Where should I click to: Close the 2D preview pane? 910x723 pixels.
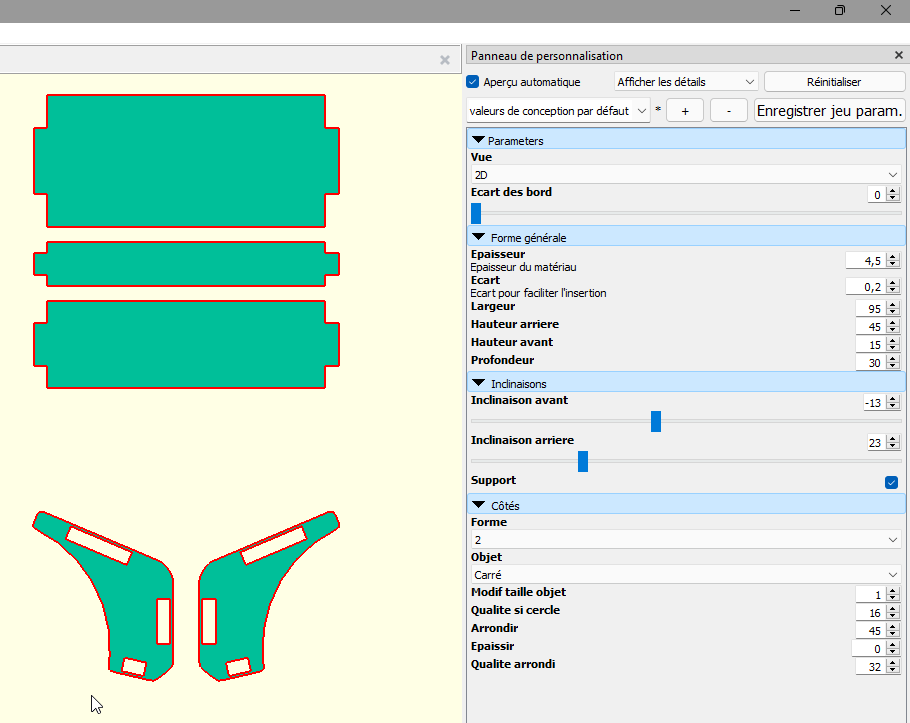445,60
